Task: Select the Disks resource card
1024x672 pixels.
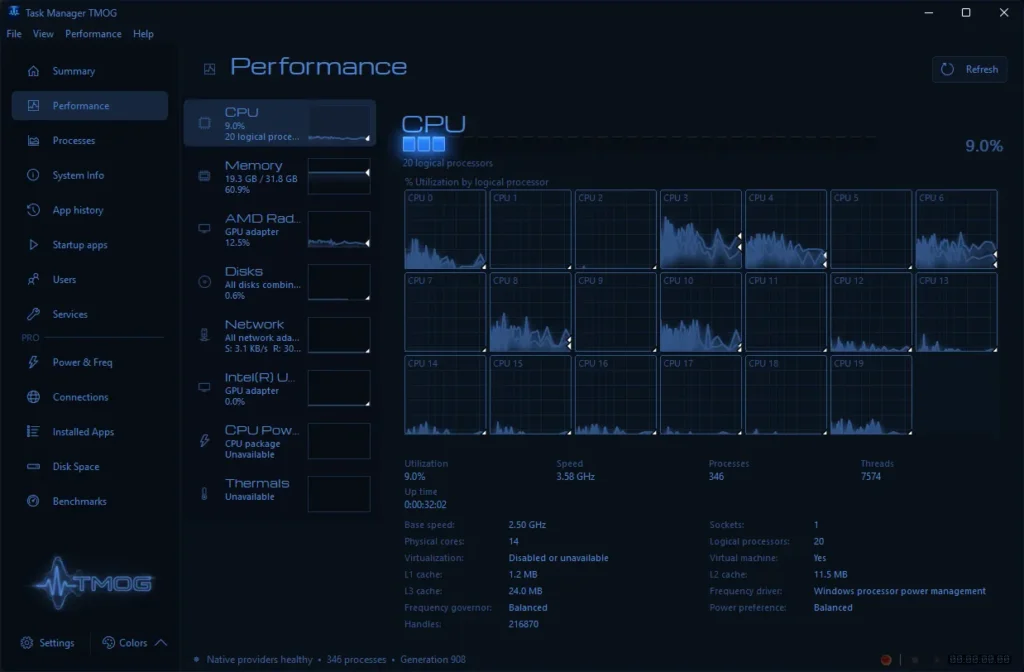Action: click(x=280, y=282)
